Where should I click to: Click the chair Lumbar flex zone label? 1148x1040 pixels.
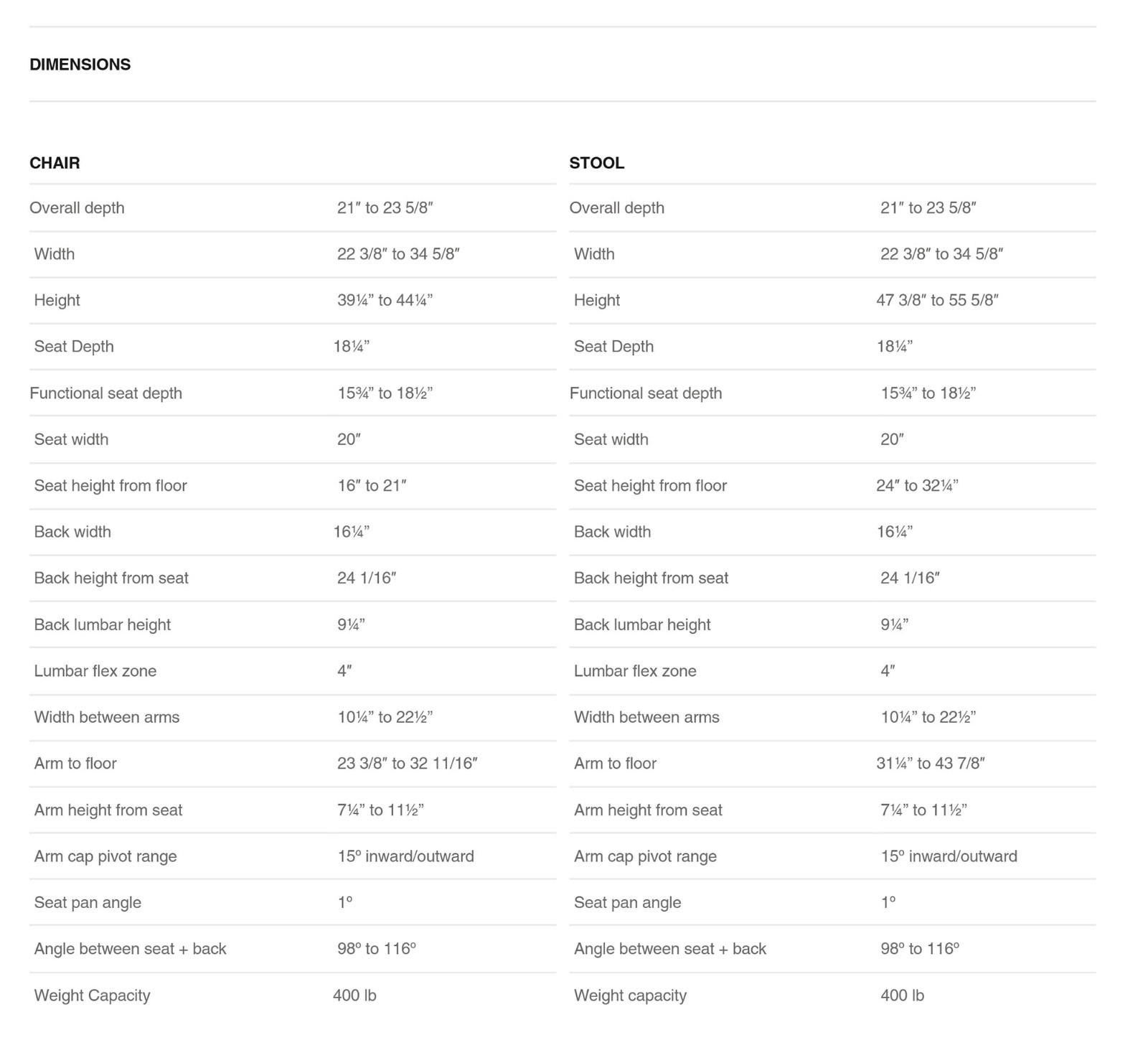point(95,671)
